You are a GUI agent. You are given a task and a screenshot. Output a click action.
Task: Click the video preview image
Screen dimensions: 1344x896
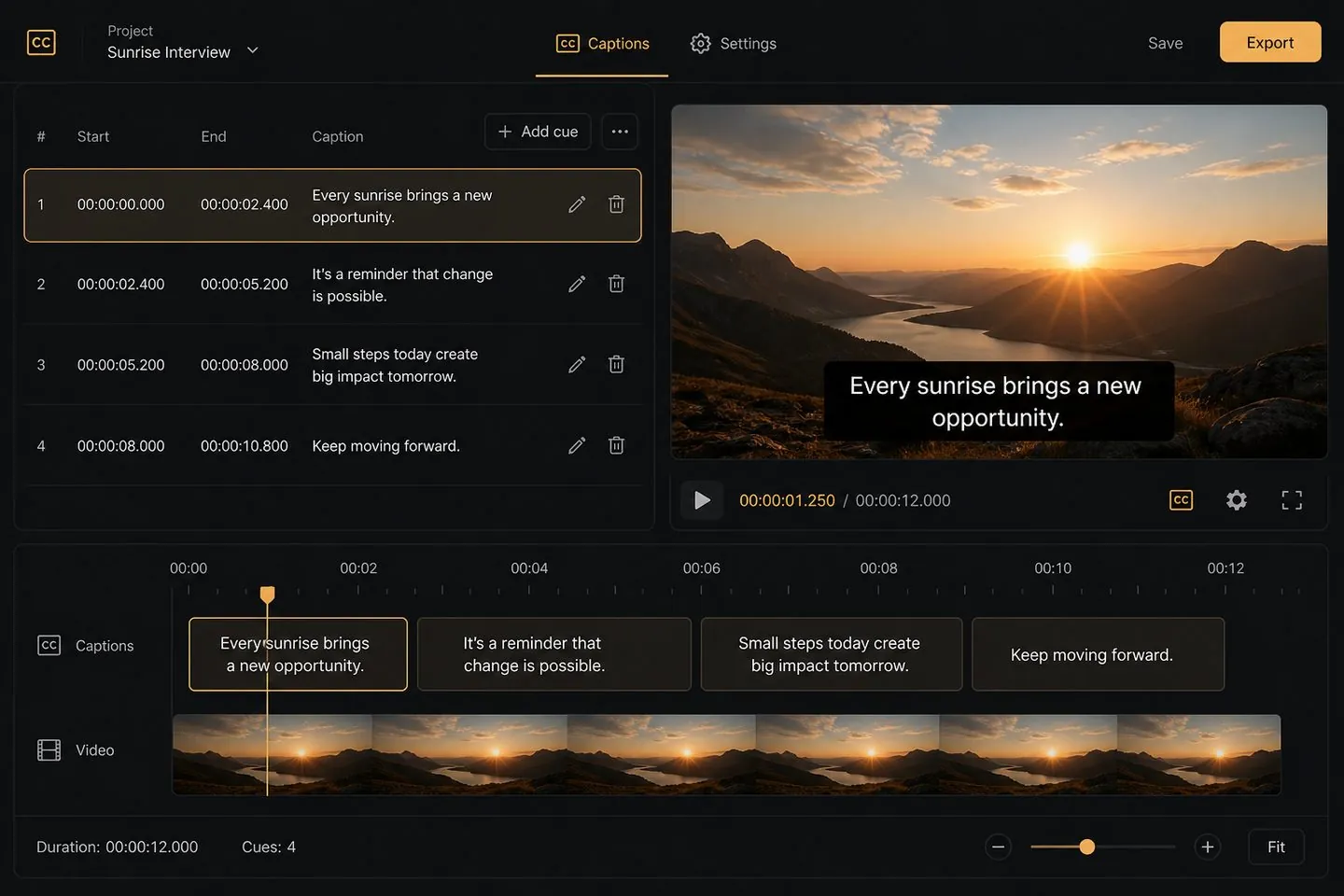(x=999, y=281)
